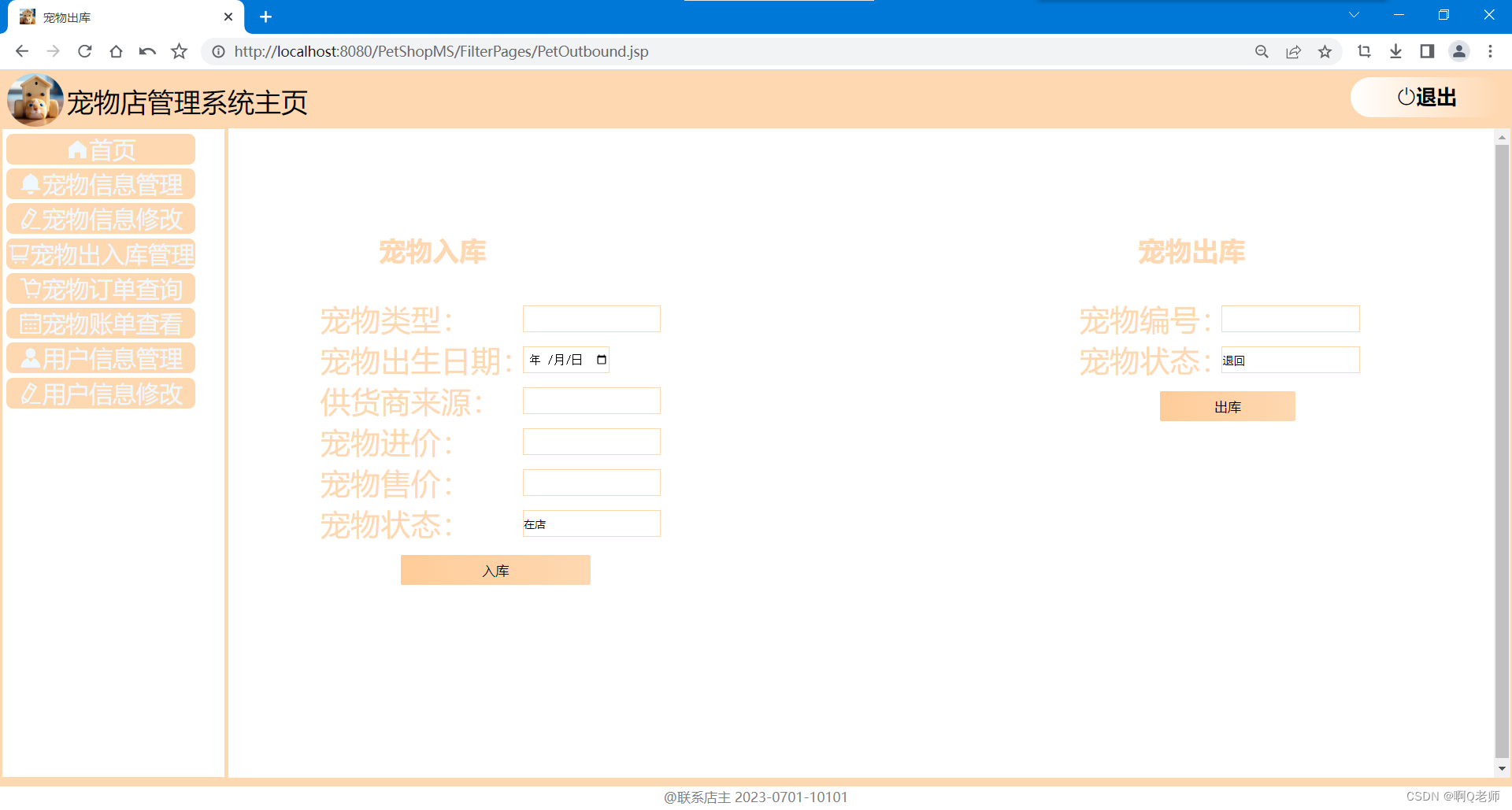Toggle browser side panel icon
Screen dimensions: 1512x810
coord(1427,51)
